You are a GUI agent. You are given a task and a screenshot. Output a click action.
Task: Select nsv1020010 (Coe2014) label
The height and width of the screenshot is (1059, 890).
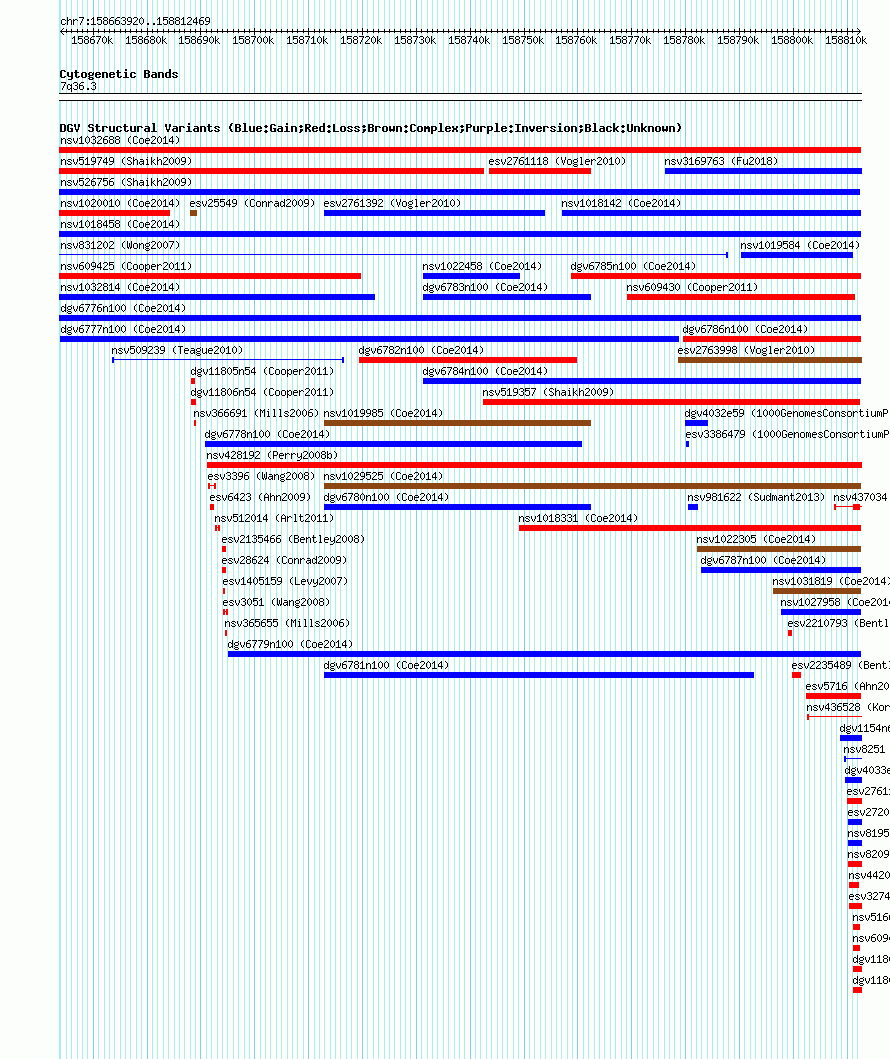click(x=120, y=203)
